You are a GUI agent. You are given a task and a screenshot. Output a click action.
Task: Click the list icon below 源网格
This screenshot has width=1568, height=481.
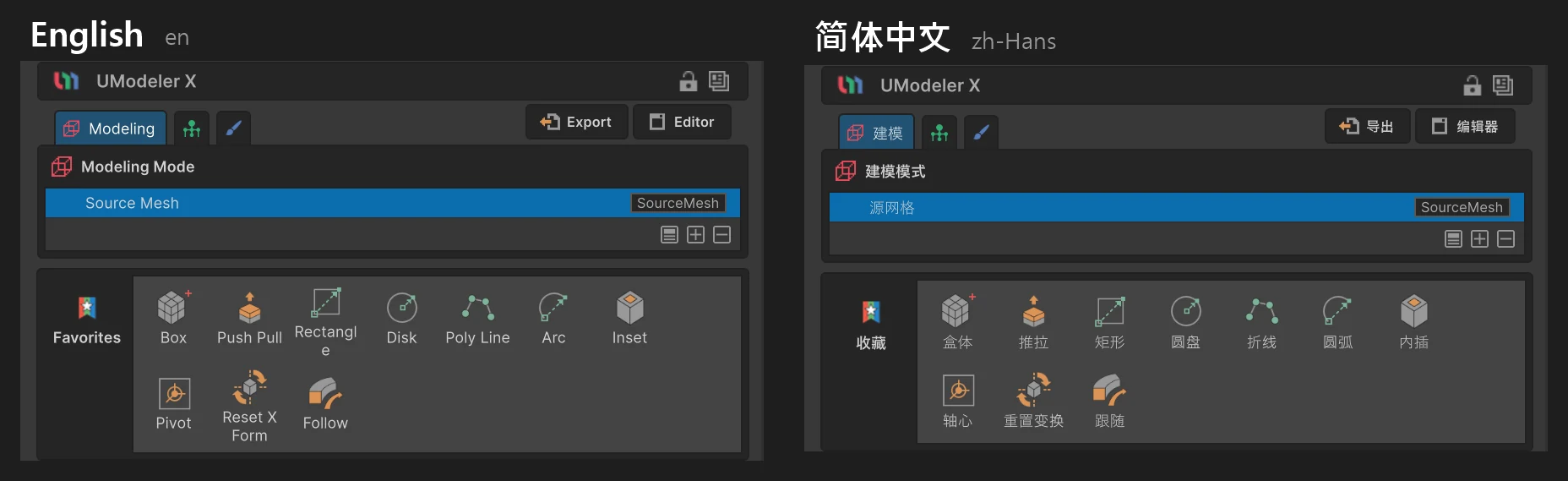pyautogui.click(x=1453, y=239)
